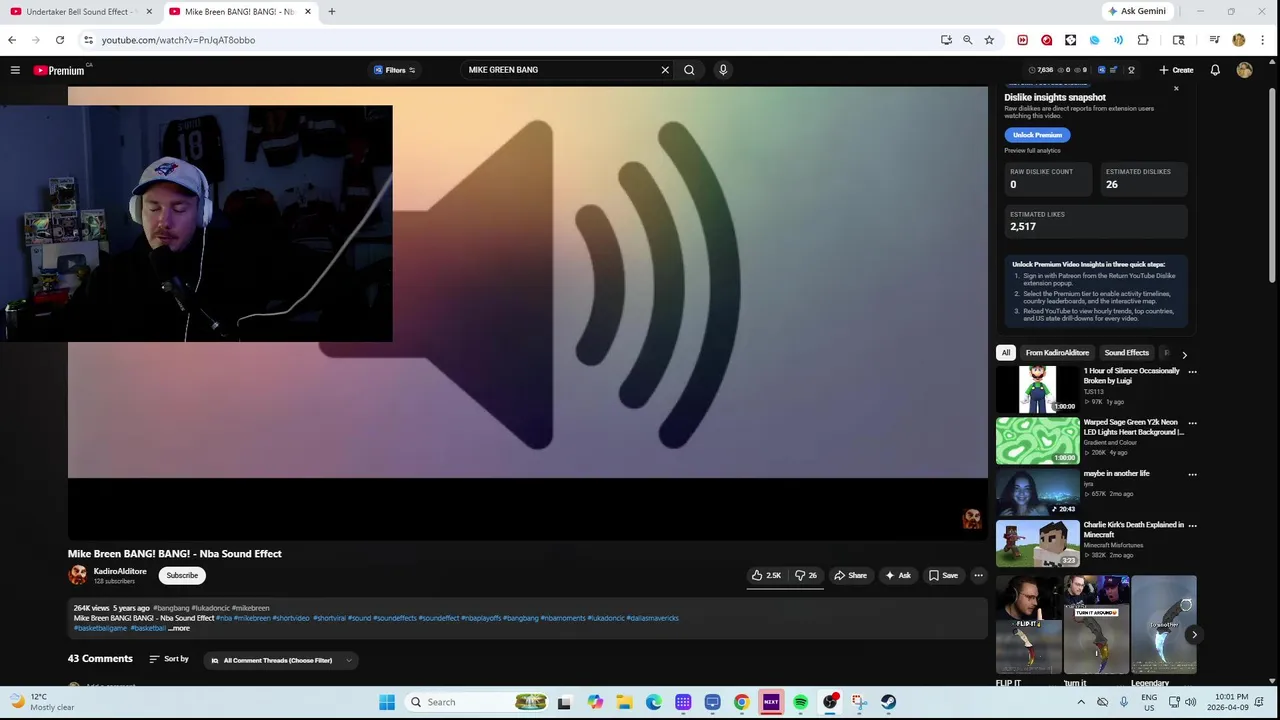Advance the Shorts shelf with the next arrow

pyautogui.click(x=1194, y=635)
